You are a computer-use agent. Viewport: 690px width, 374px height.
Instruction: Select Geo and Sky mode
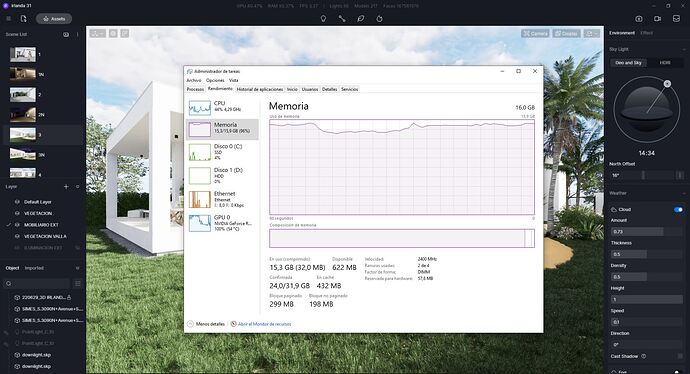(x=628, y=63)
